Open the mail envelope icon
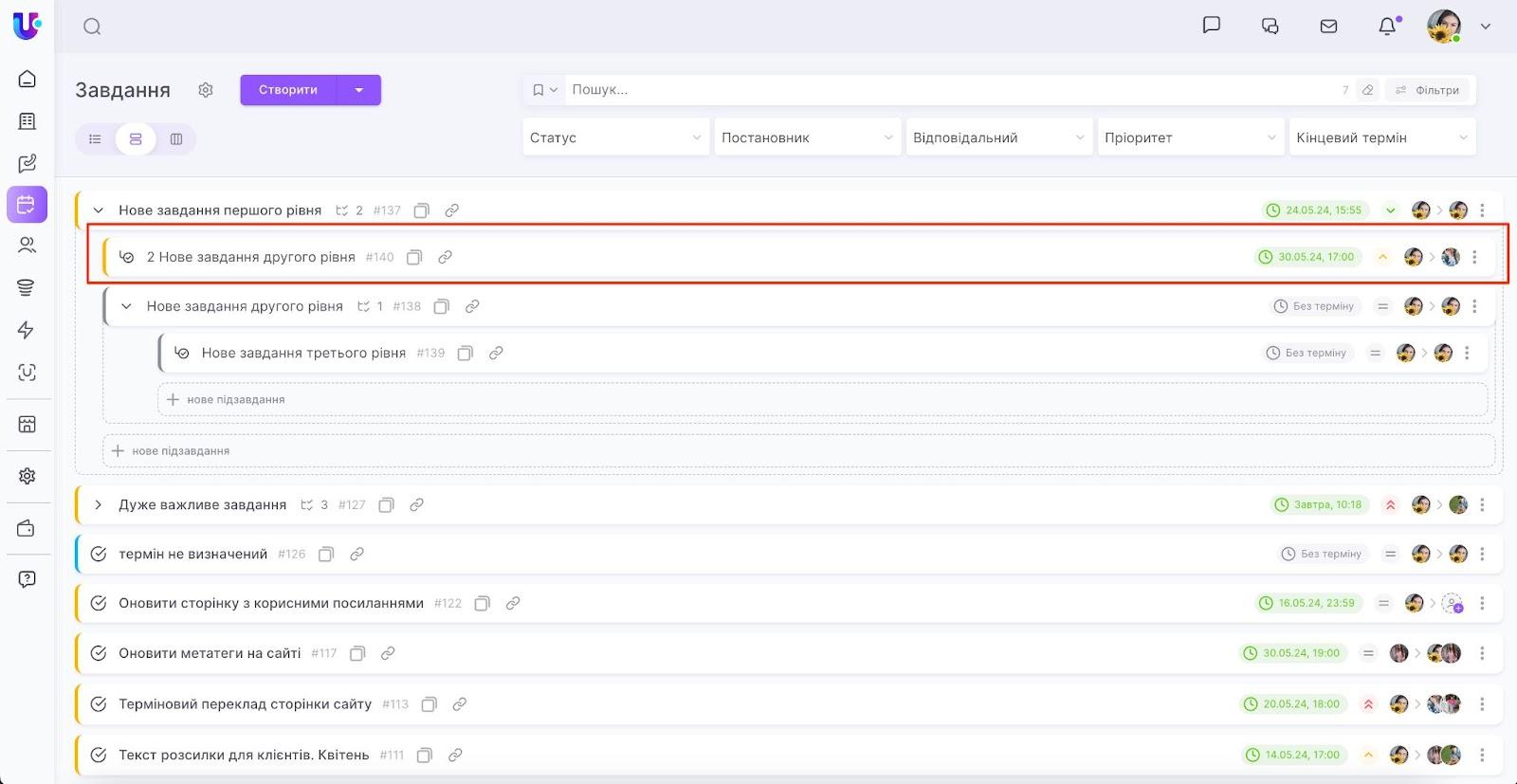Screen dimensions: 1517x784 point(1328,27)
